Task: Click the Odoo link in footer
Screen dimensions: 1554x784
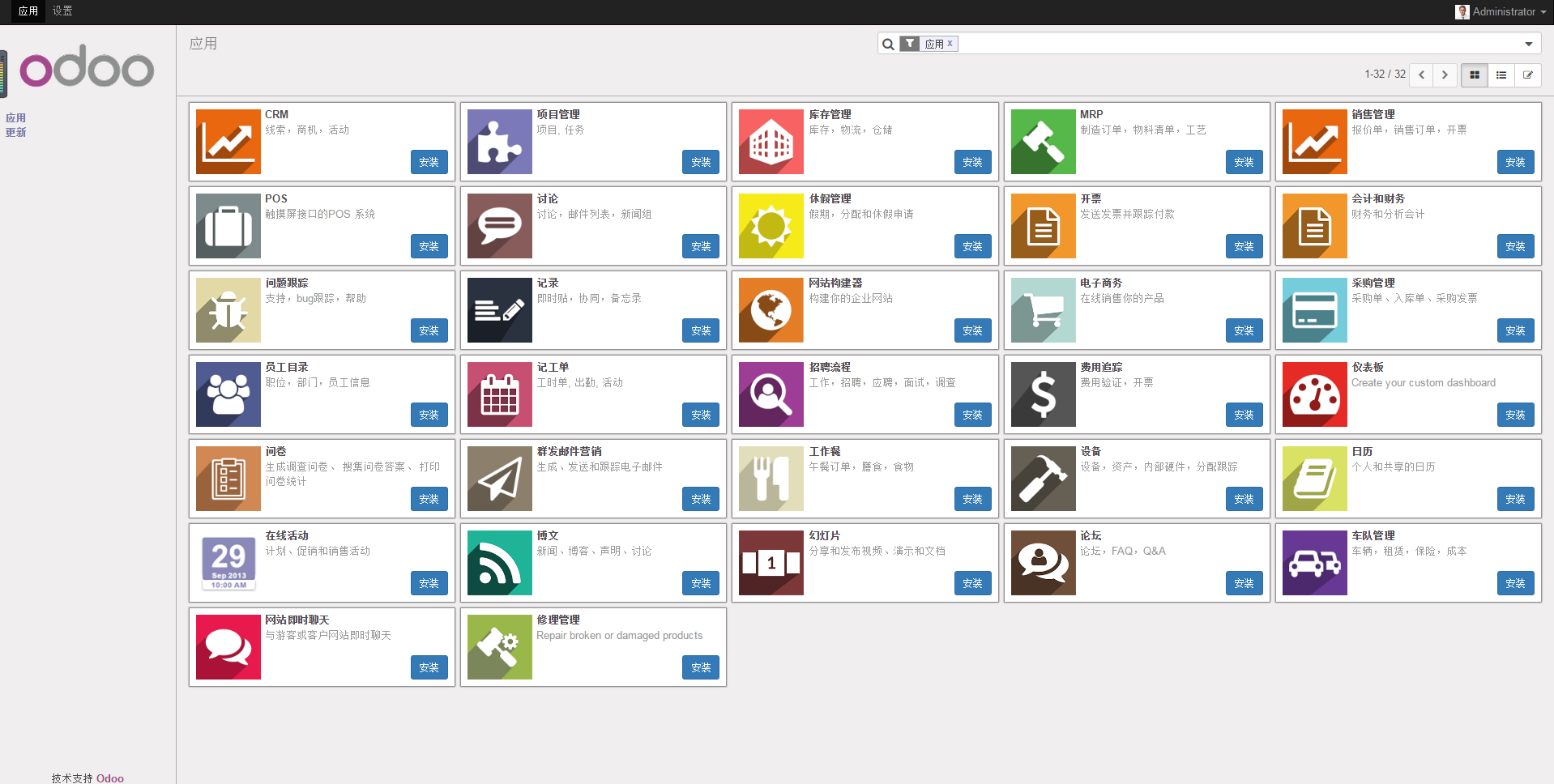Action: point(110,778)
